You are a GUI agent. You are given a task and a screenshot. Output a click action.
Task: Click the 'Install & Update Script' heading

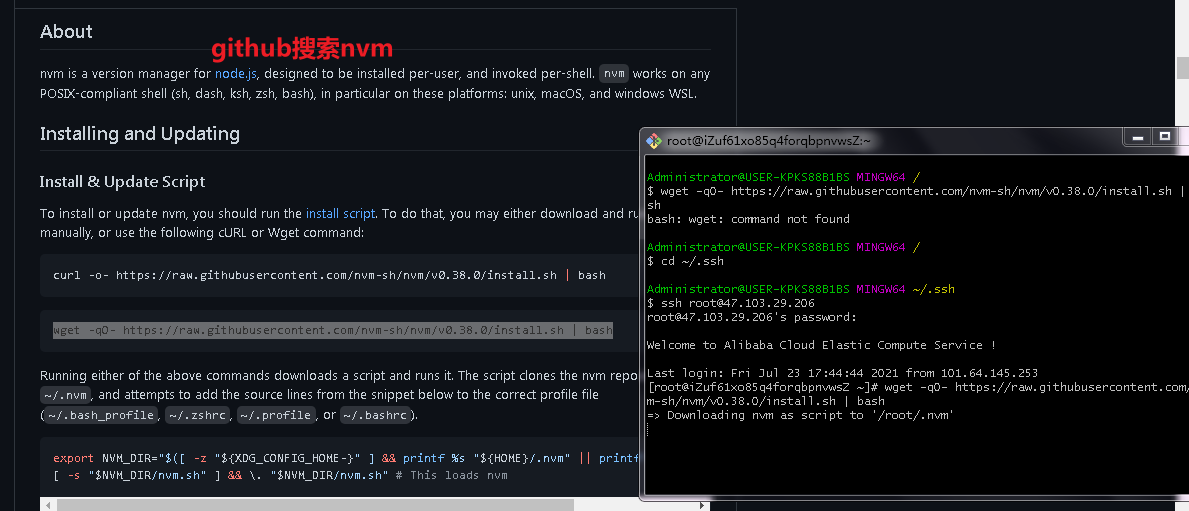(x=122, y=182)
